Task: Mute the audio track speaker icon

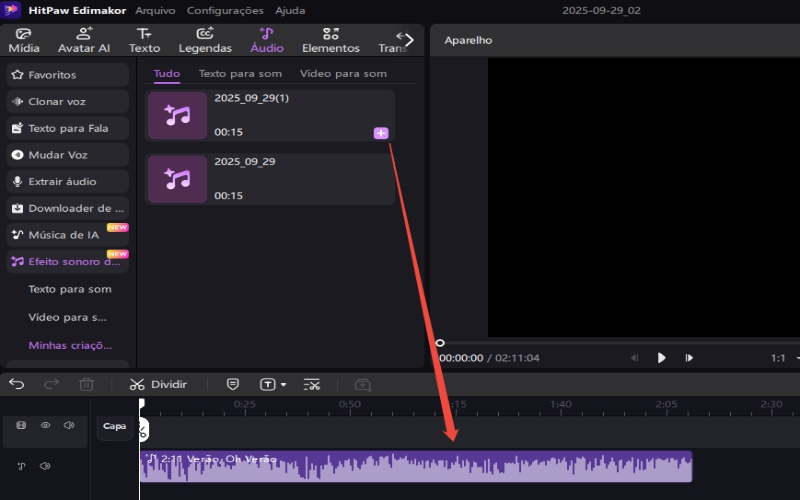Action: (x=45, y=466)
